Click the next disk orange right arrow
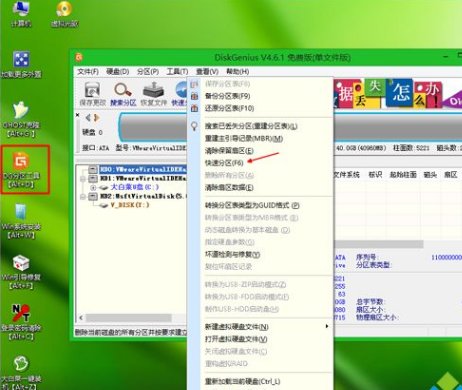This screenshot has height=390, width=462. (96, 118)
